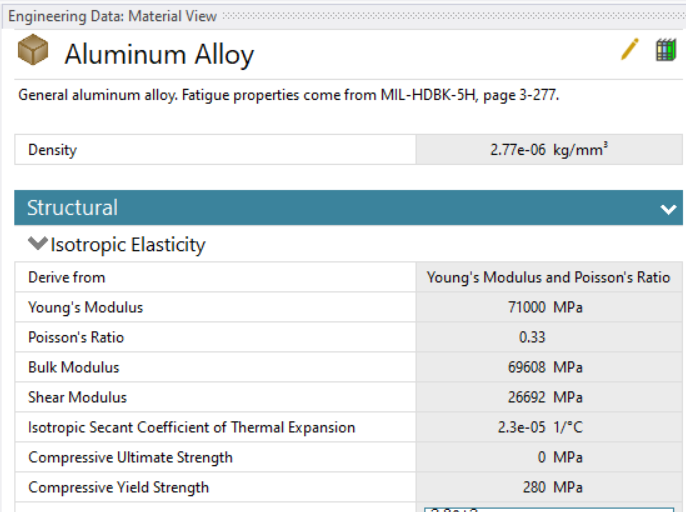Click the Bulk Modulus 69608 MPa value
This screenshot has width=686, height=512.
(x=548, y=367)
